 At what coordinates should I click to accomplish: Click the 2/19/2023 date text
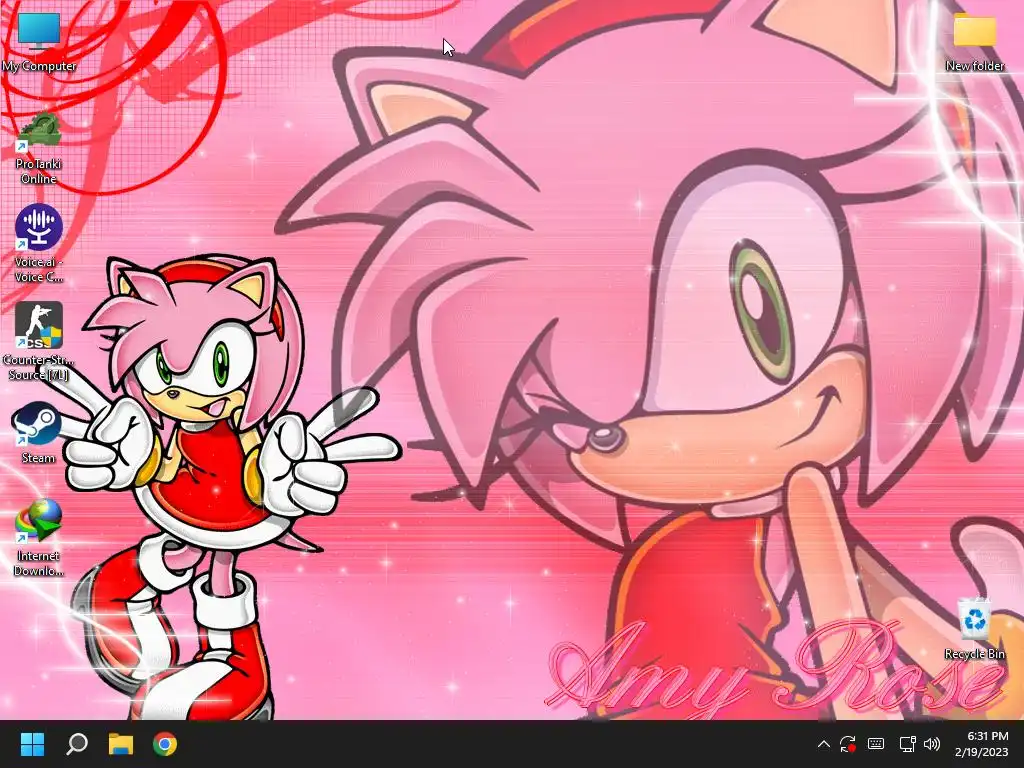(982, 752)
